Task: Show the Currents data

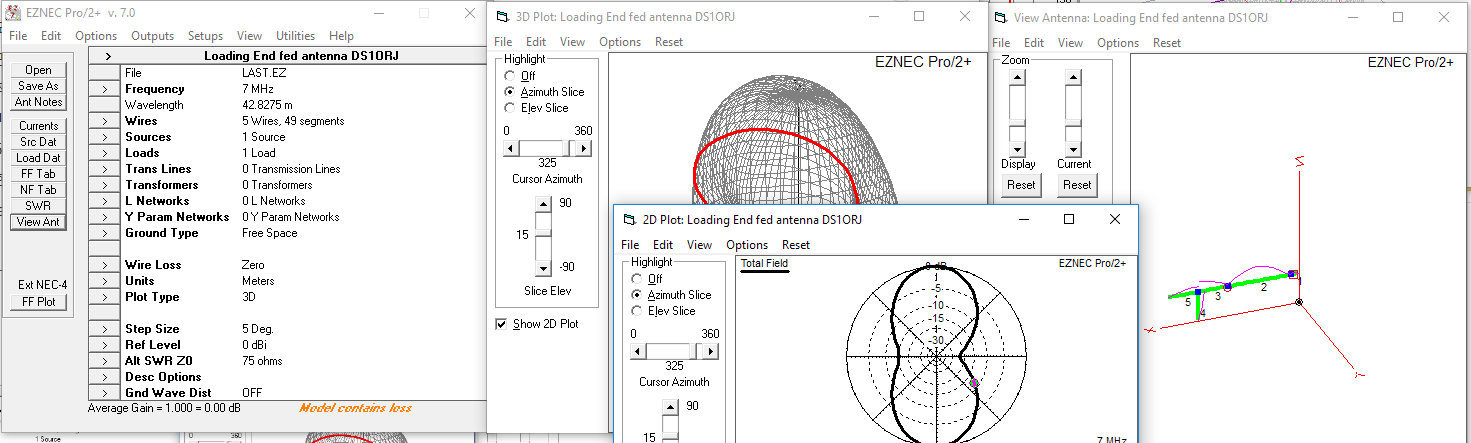Action: (x=39, y=126)
